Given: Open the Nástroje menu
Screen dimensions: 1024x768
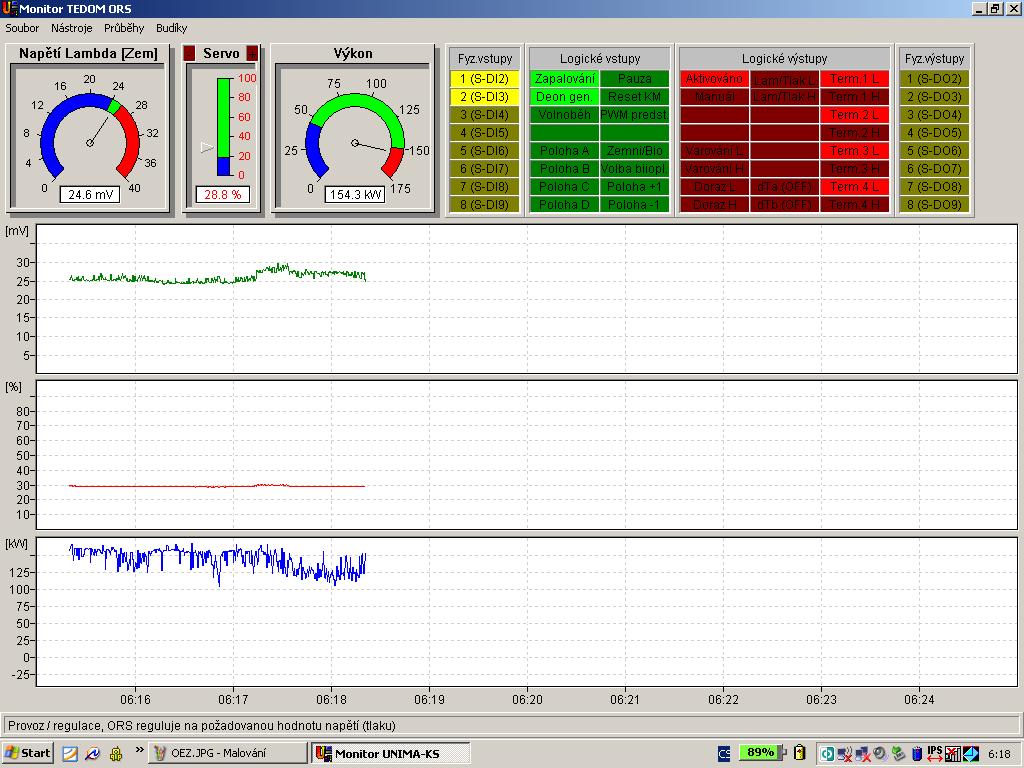Looking at the screenshot, I should click(x=72, y=28).
